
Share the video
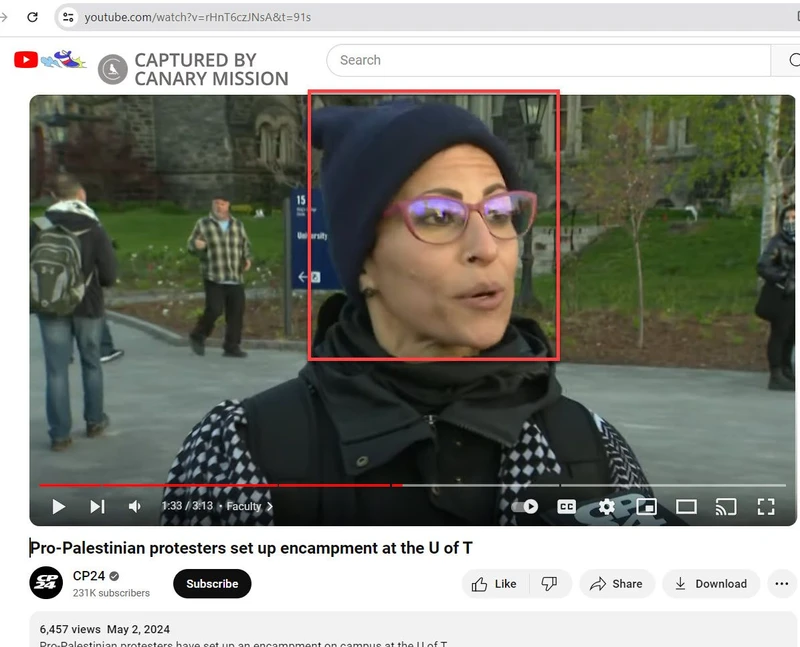[617, 583]
